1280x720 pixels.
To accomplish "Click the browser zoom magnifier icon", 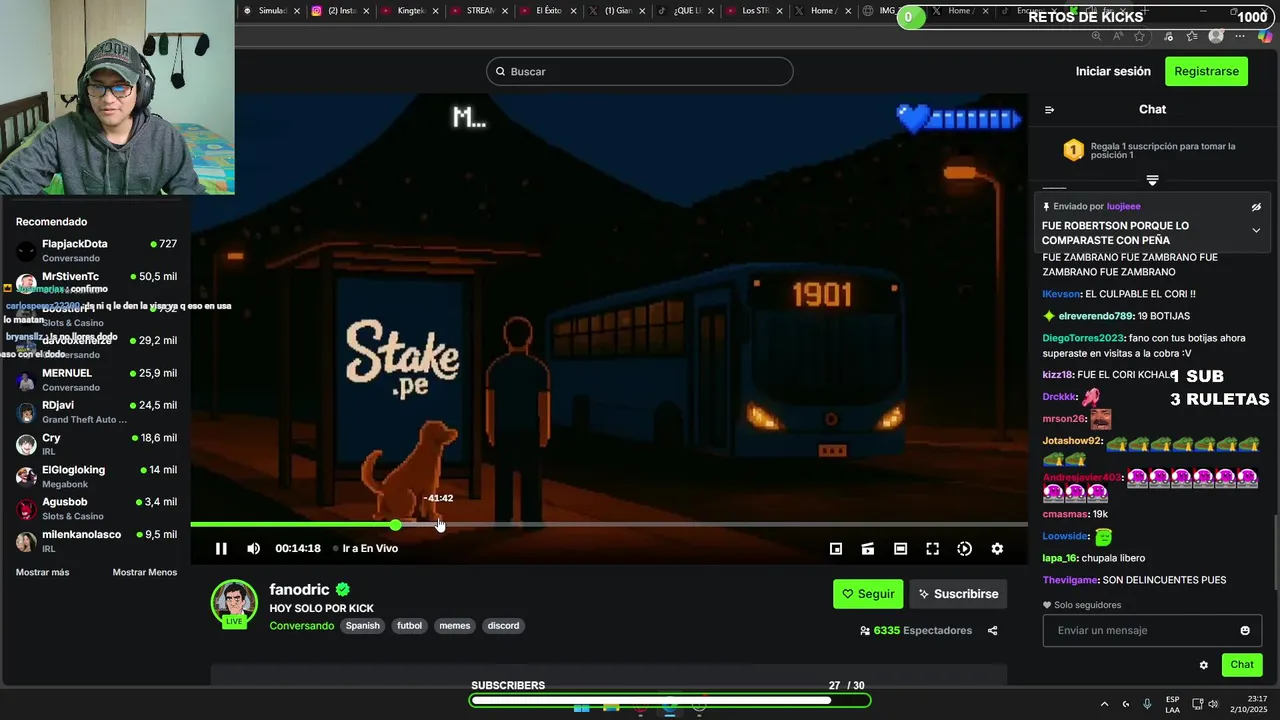I will (1097, 36).
